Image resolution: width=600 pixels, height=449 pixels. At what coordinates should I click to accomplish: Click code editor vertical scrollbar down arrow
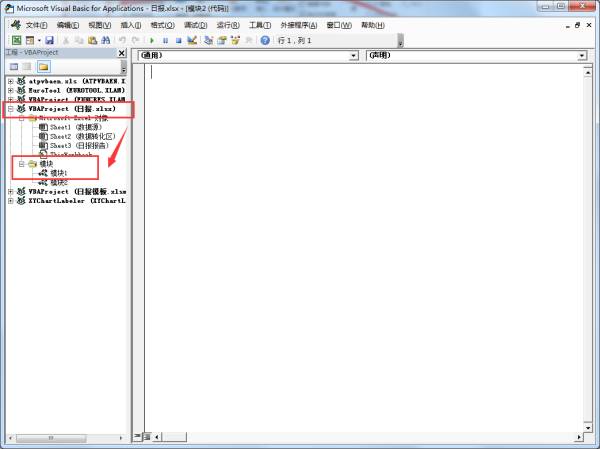tap(588, 427)
